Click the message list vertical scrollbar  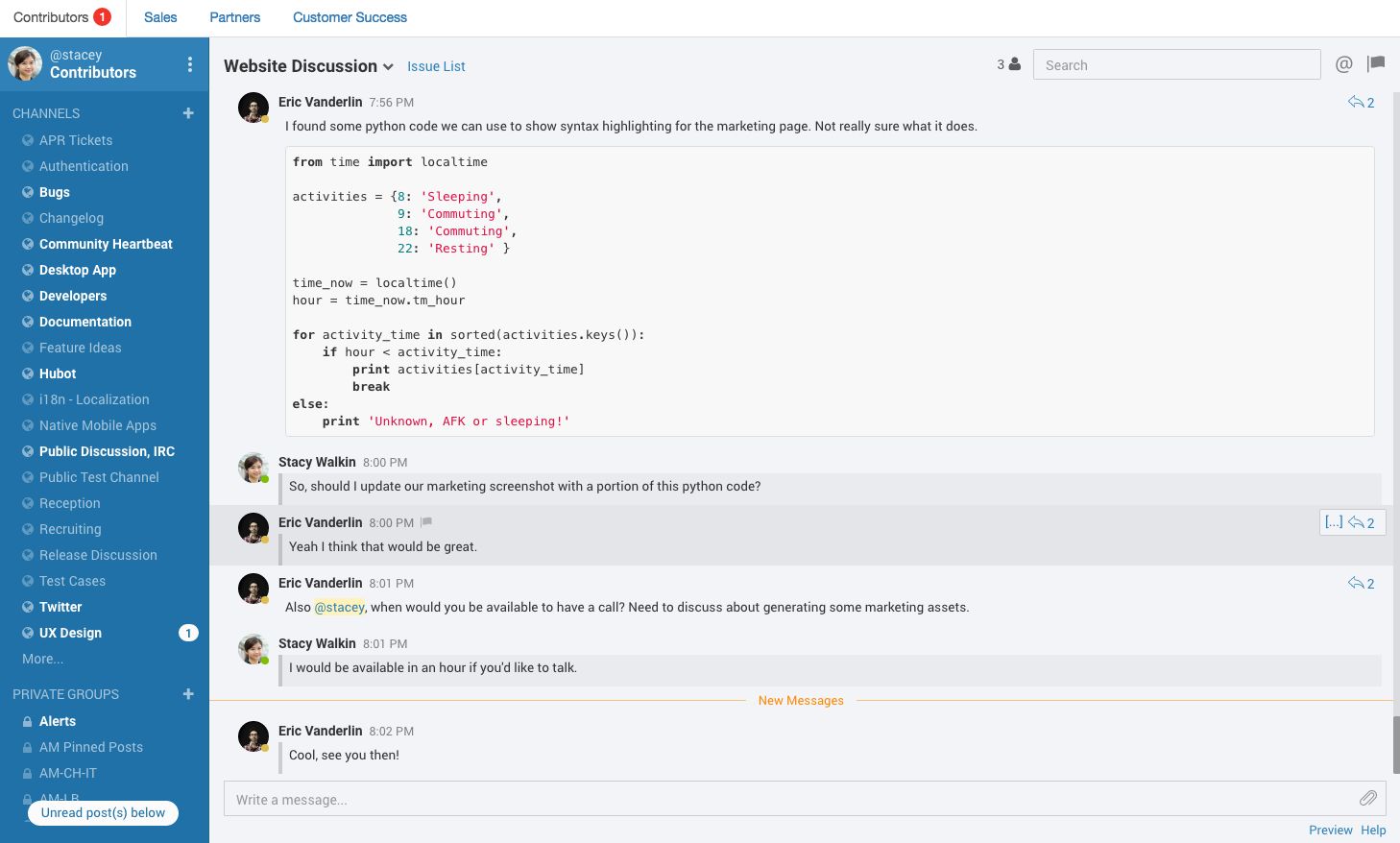click(x=1395, y=743)
